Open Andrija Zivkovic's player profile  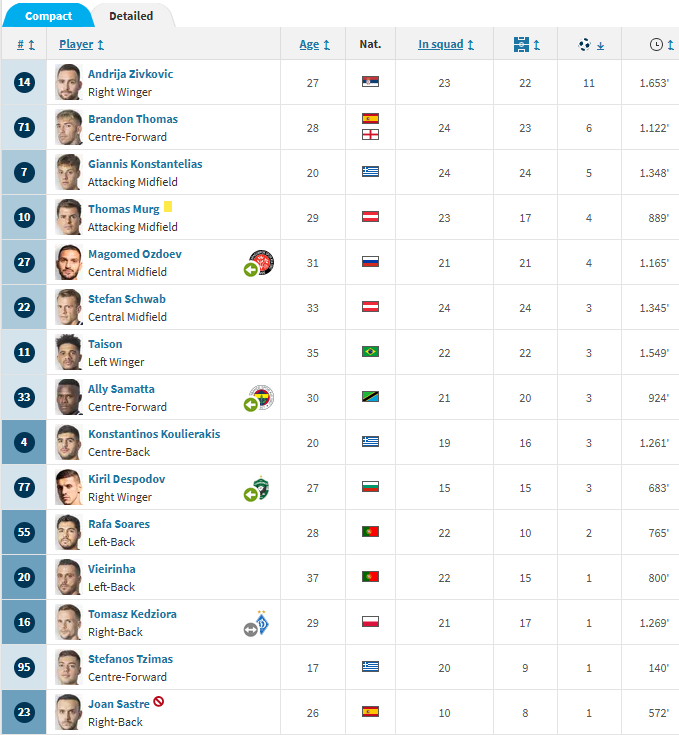coord(130,74)
